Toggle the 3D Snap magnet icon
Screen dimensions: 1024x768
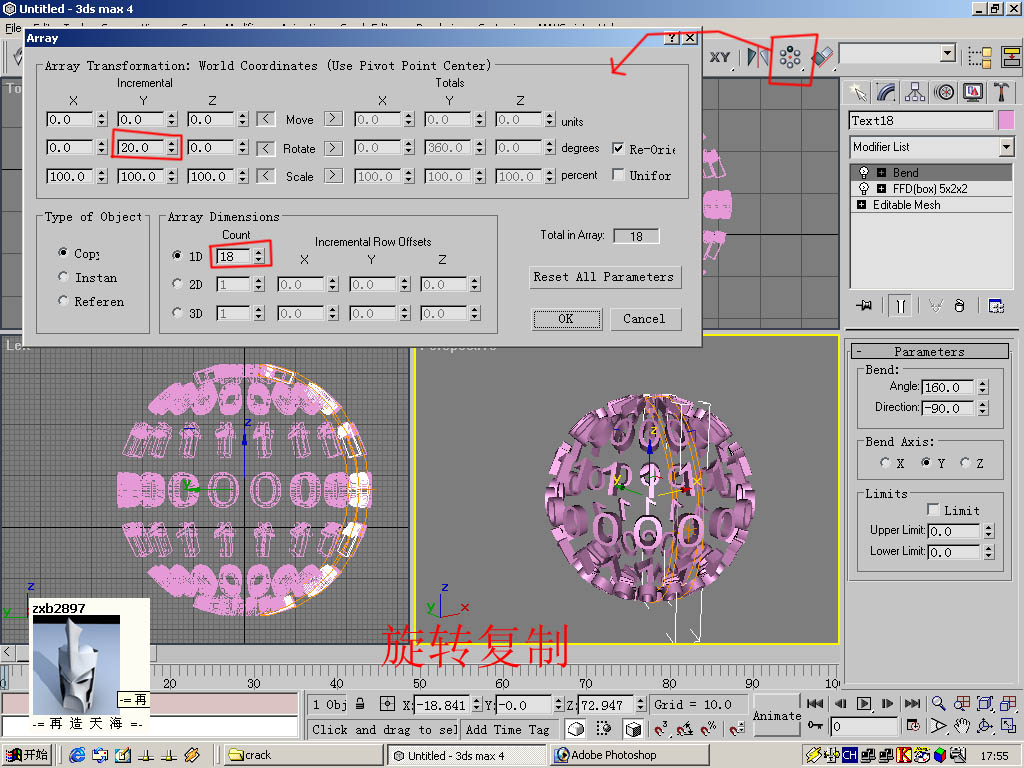point(661,728)
